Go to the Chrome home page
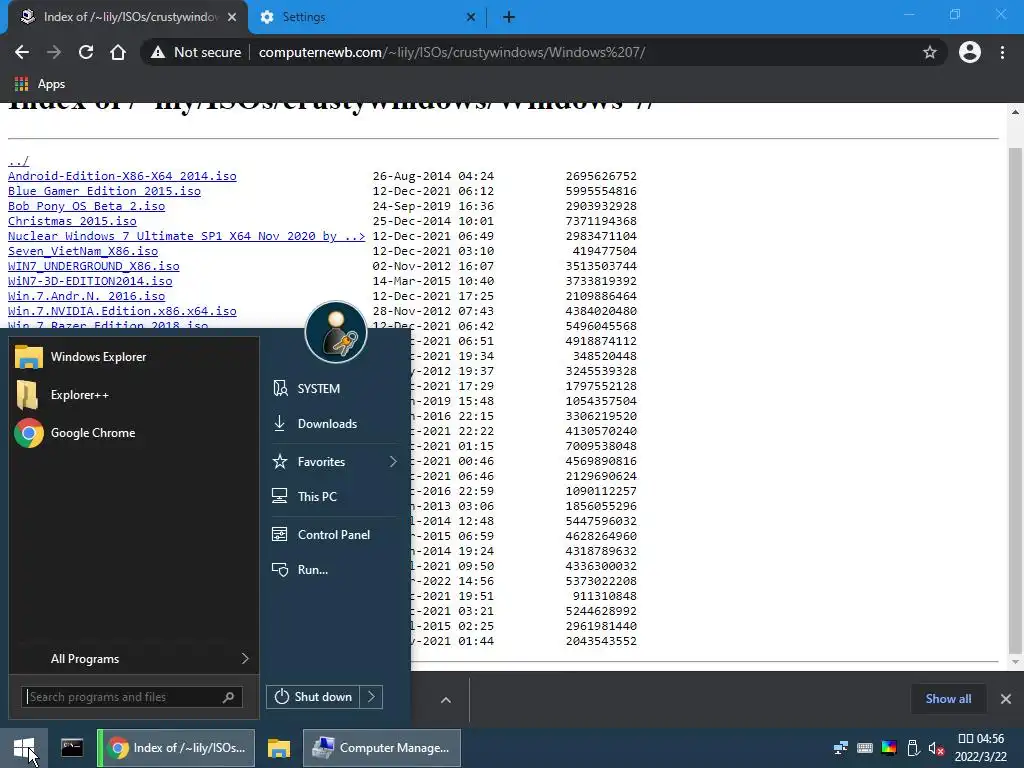The height and width of the screenshot is (768, 1024). click(118, 52)
